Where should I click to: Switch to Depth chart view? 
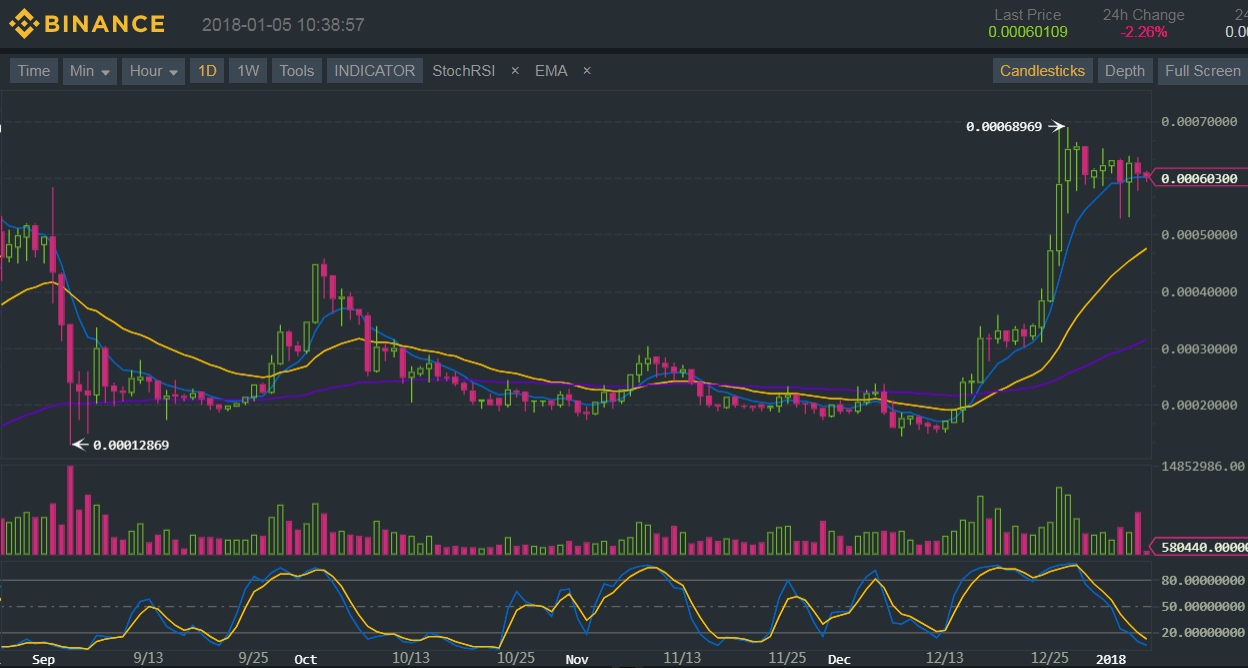point(1124,71)
